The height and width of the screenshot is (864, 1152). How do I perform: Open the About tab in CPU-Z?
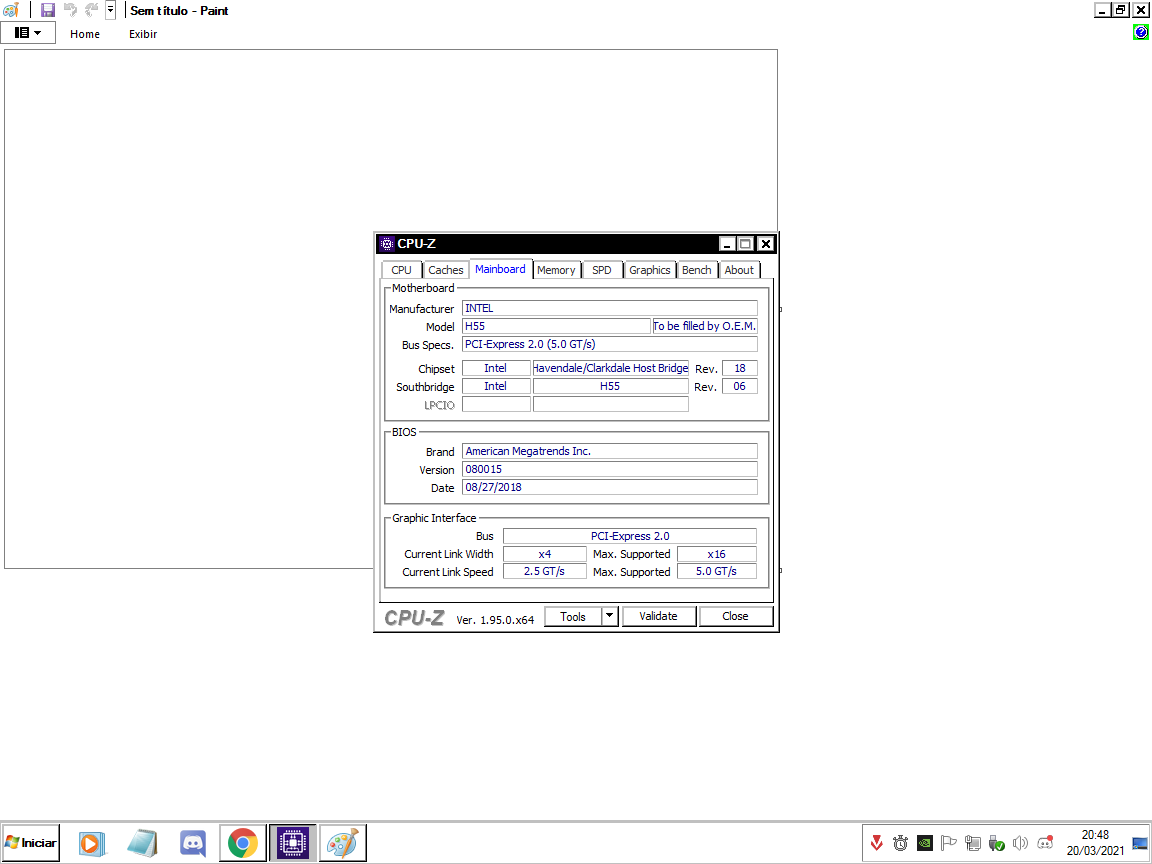[x=739, y=270]
